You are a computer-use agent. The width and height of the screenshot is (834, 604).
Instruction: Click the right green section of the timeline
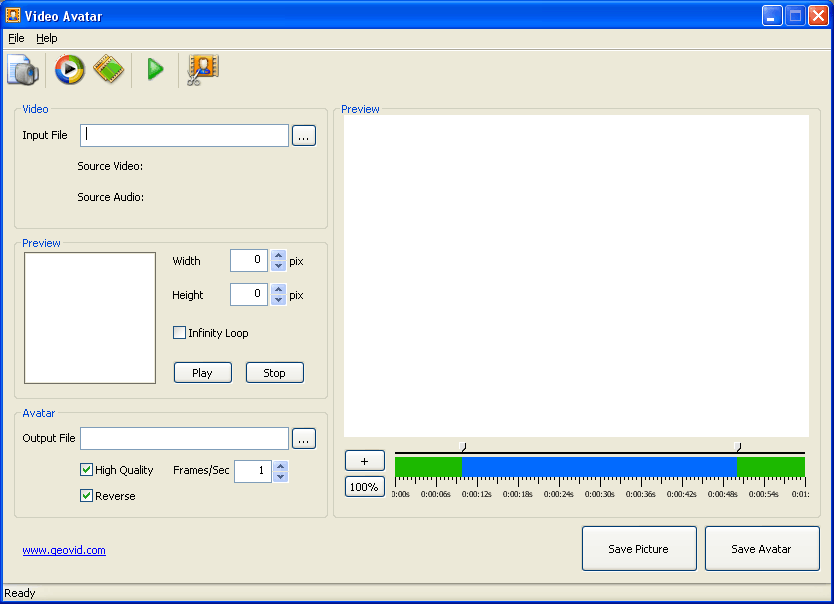pyautogui.click(x=771, y=467)
